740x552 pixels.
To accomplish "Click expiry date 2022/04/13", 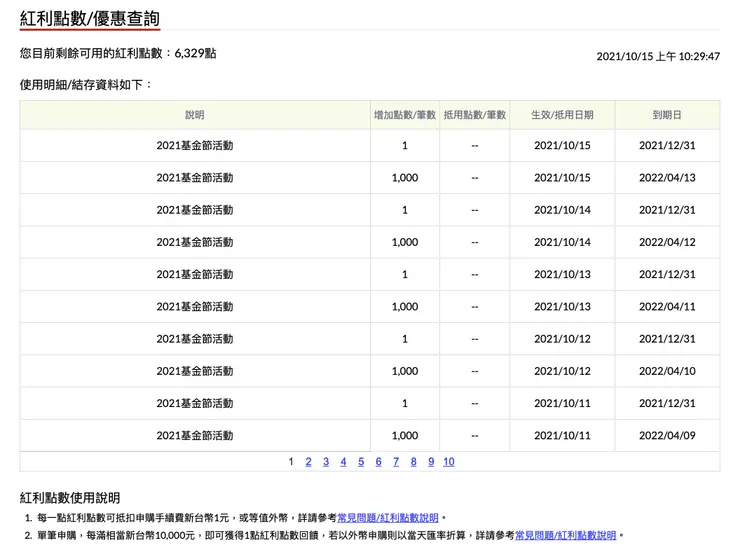I will point(667,177).
